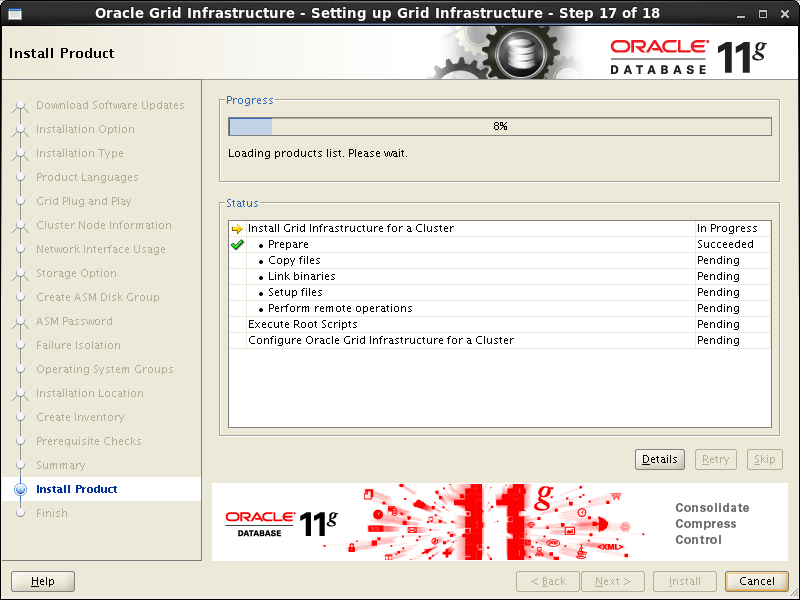Screen dimensions: 800x600
Task: Select Finish step in sidebar
Action: [52, 513]
